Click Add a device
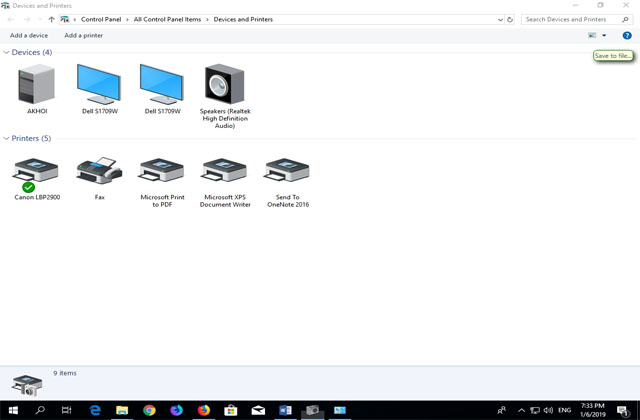 [29, 36]
